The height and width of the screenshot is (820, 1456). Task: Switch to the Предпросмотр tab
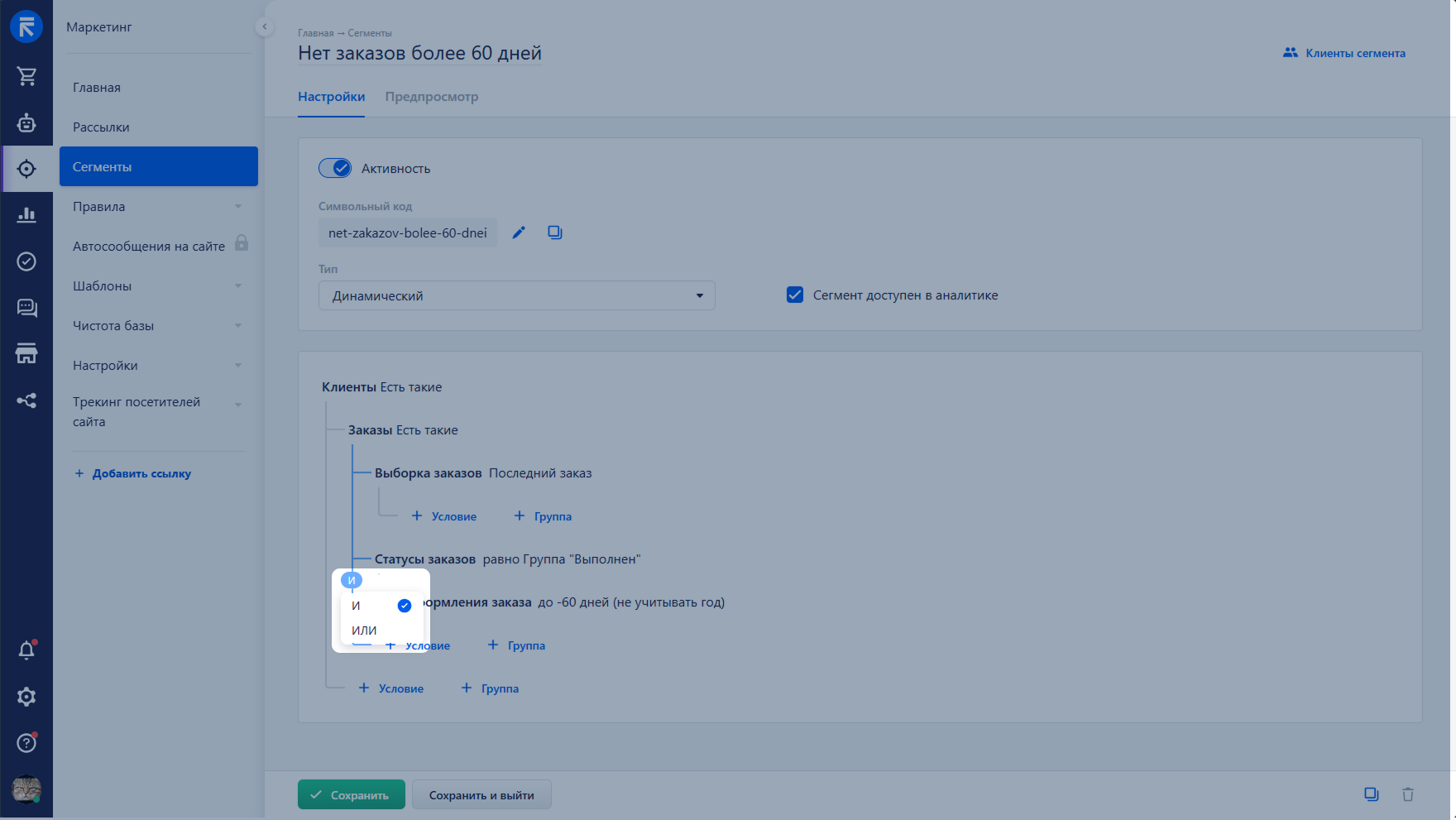(431, 97)
